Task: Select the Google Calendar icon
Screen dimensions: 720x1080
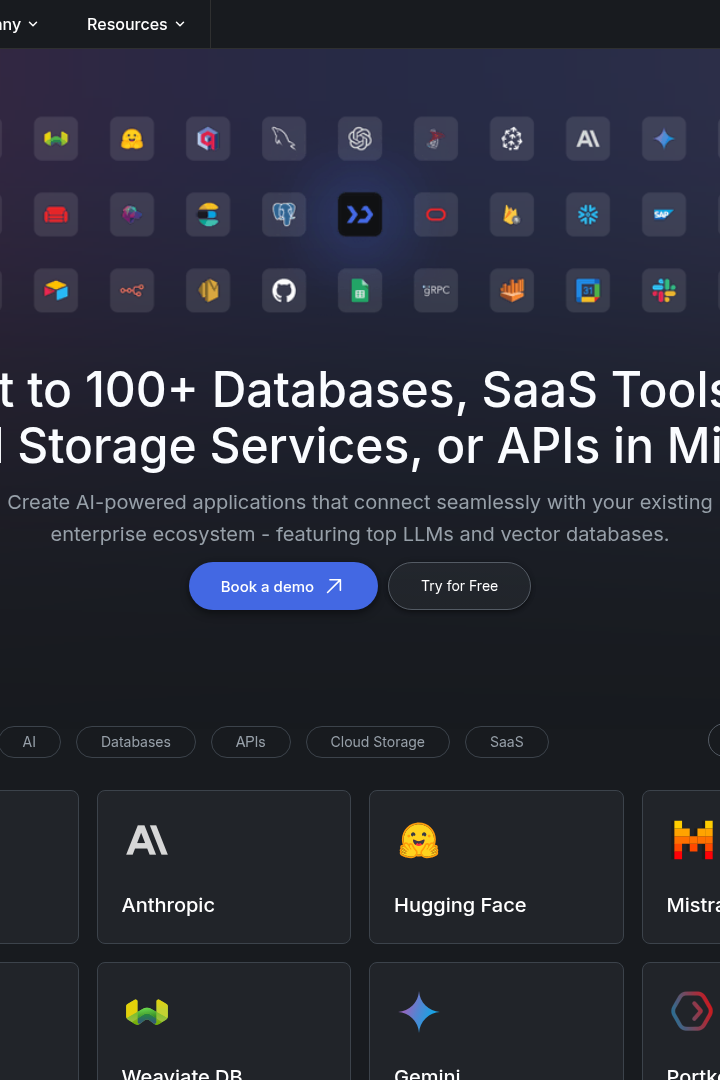Action: [588, 290]
